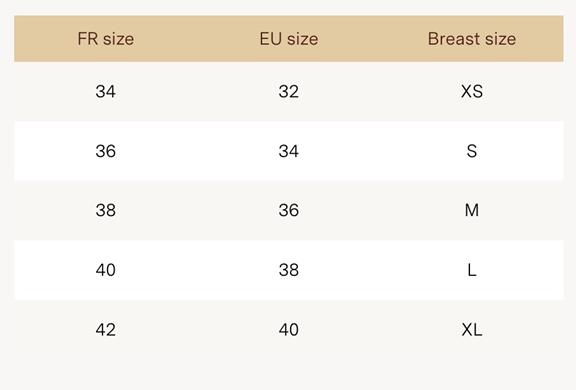Click the Breast size column header

coord(472,39)
